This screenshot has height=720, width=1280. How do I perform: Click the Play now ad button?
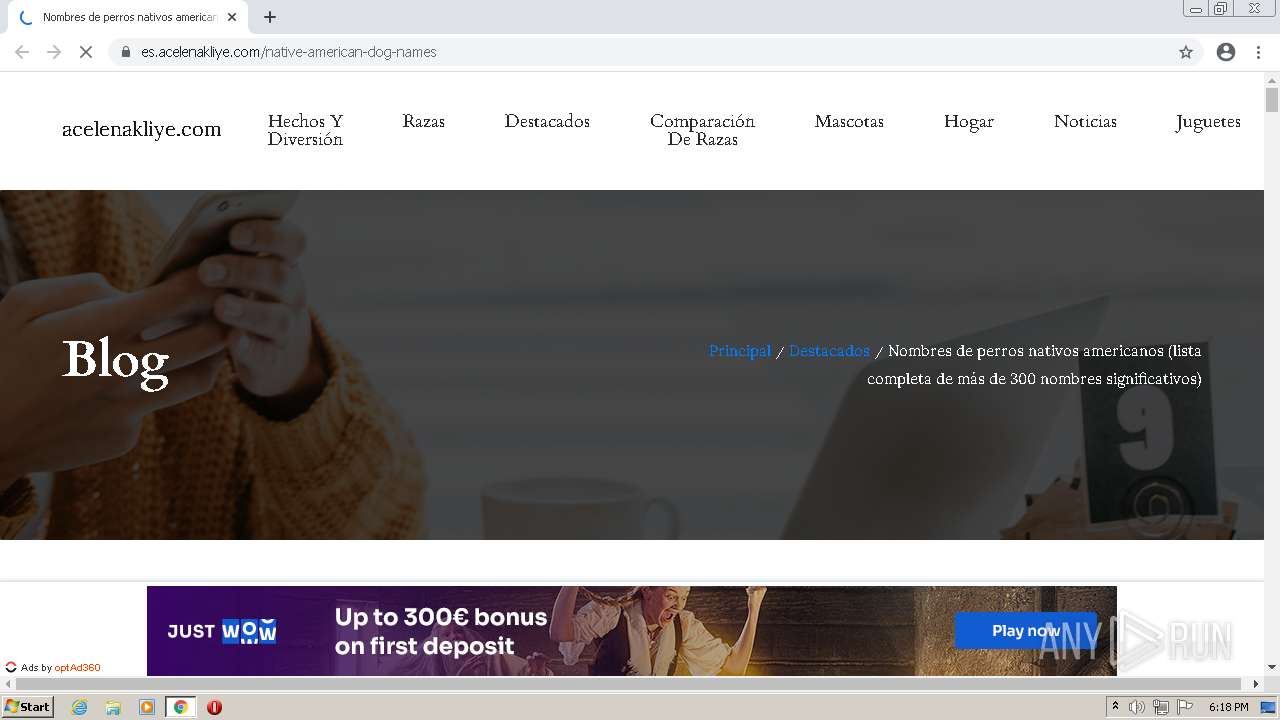pos(1025,631)
